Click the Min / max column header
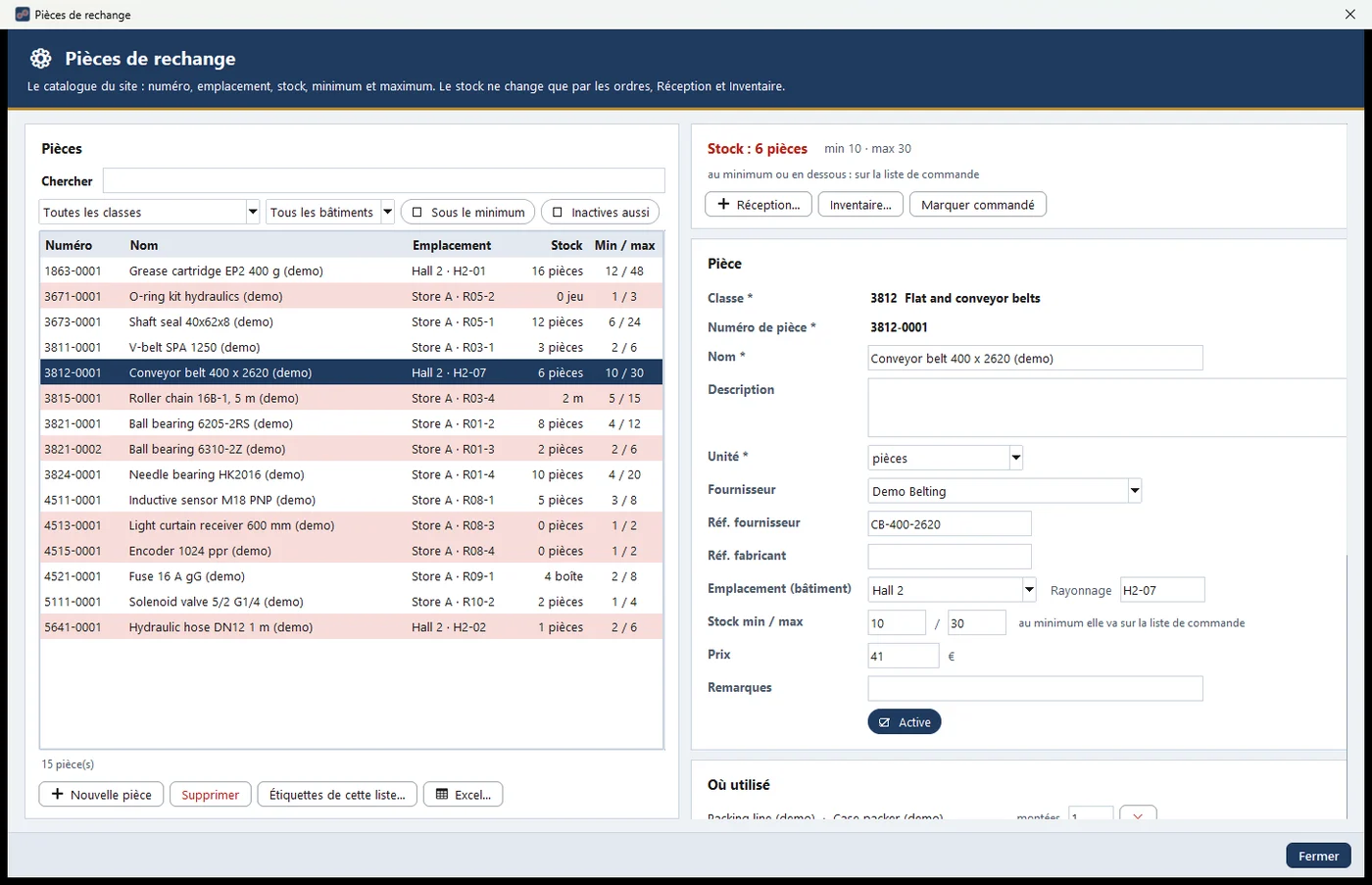This screenshot has height=885, width=1372. pyautogui.click(x=625, y=245)
